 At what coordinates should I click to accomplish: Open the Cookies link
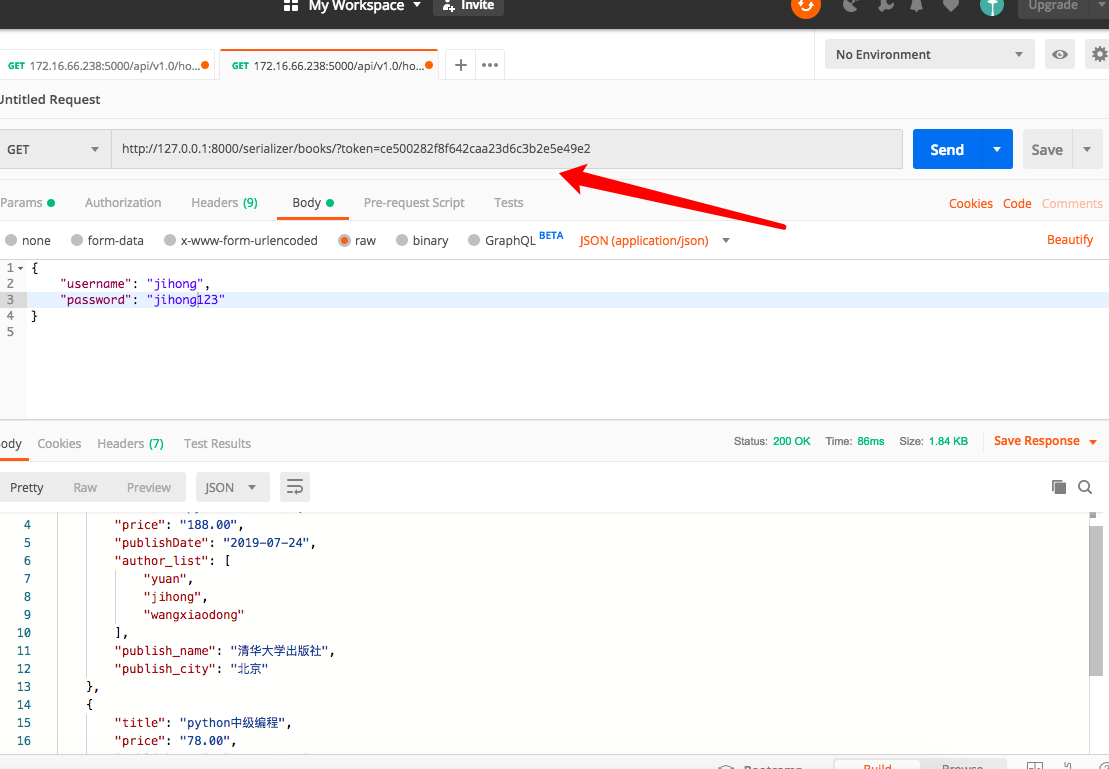pyautogui.click(x=970, y=203)
